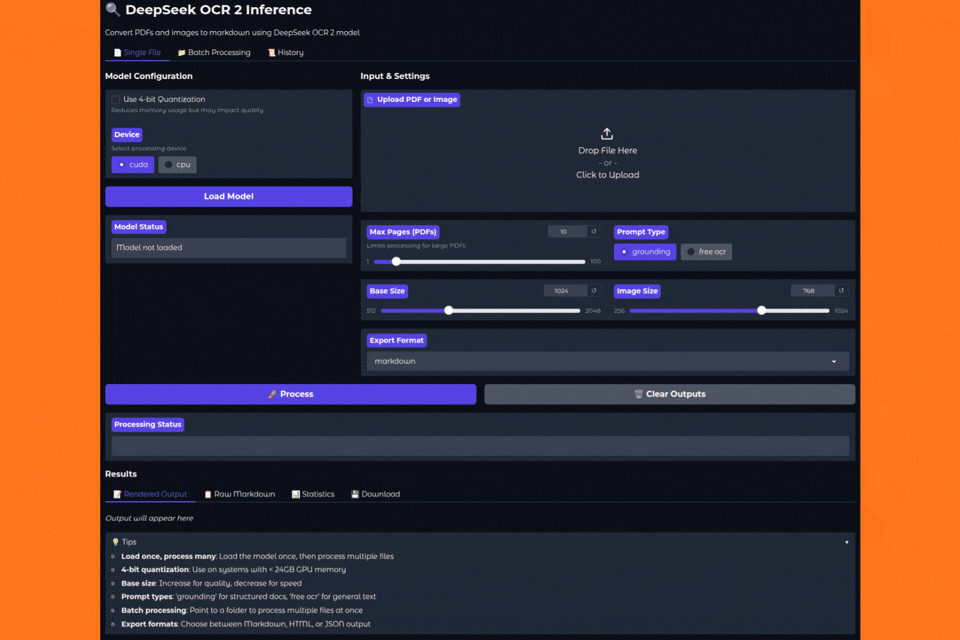Open the Download results tab

(375, 494)
